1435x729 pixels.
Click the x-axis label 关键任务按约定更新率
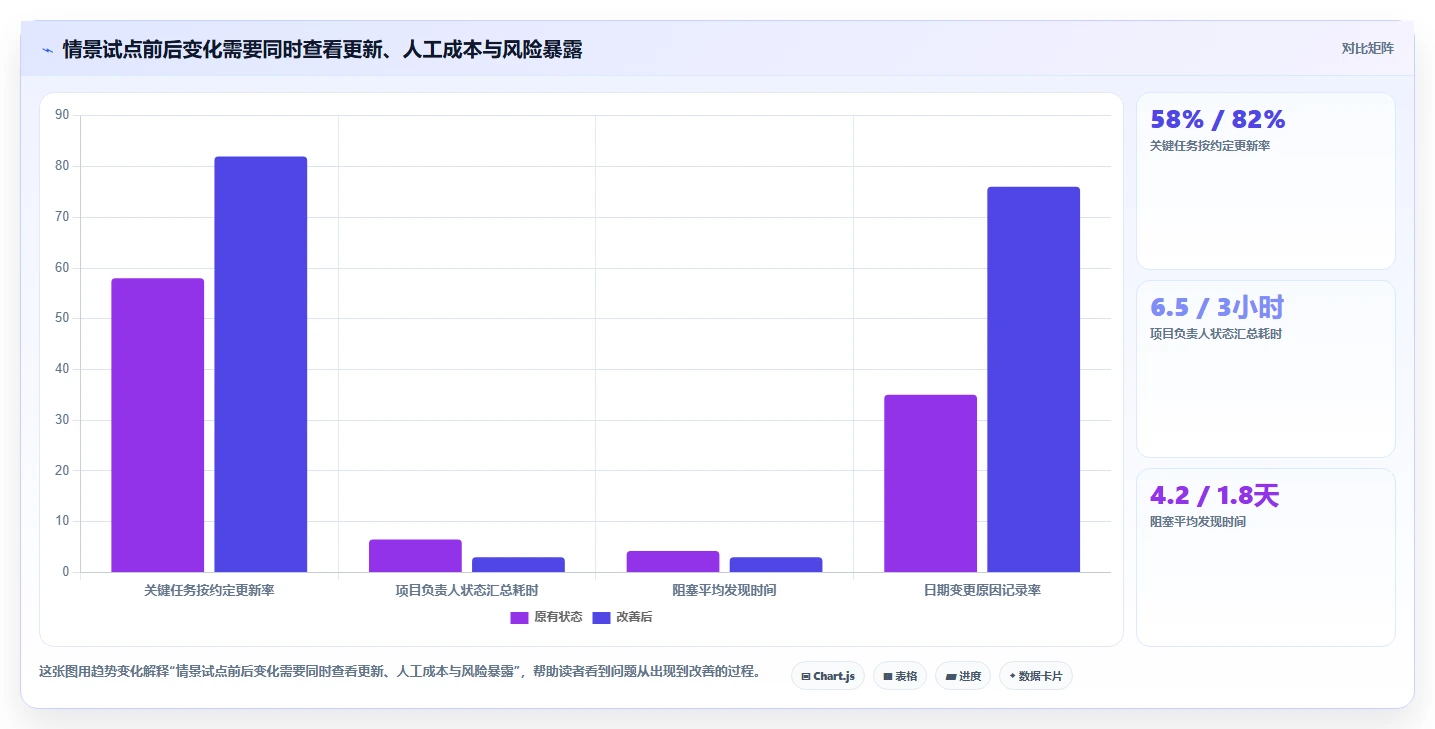[x=209, y=590]
